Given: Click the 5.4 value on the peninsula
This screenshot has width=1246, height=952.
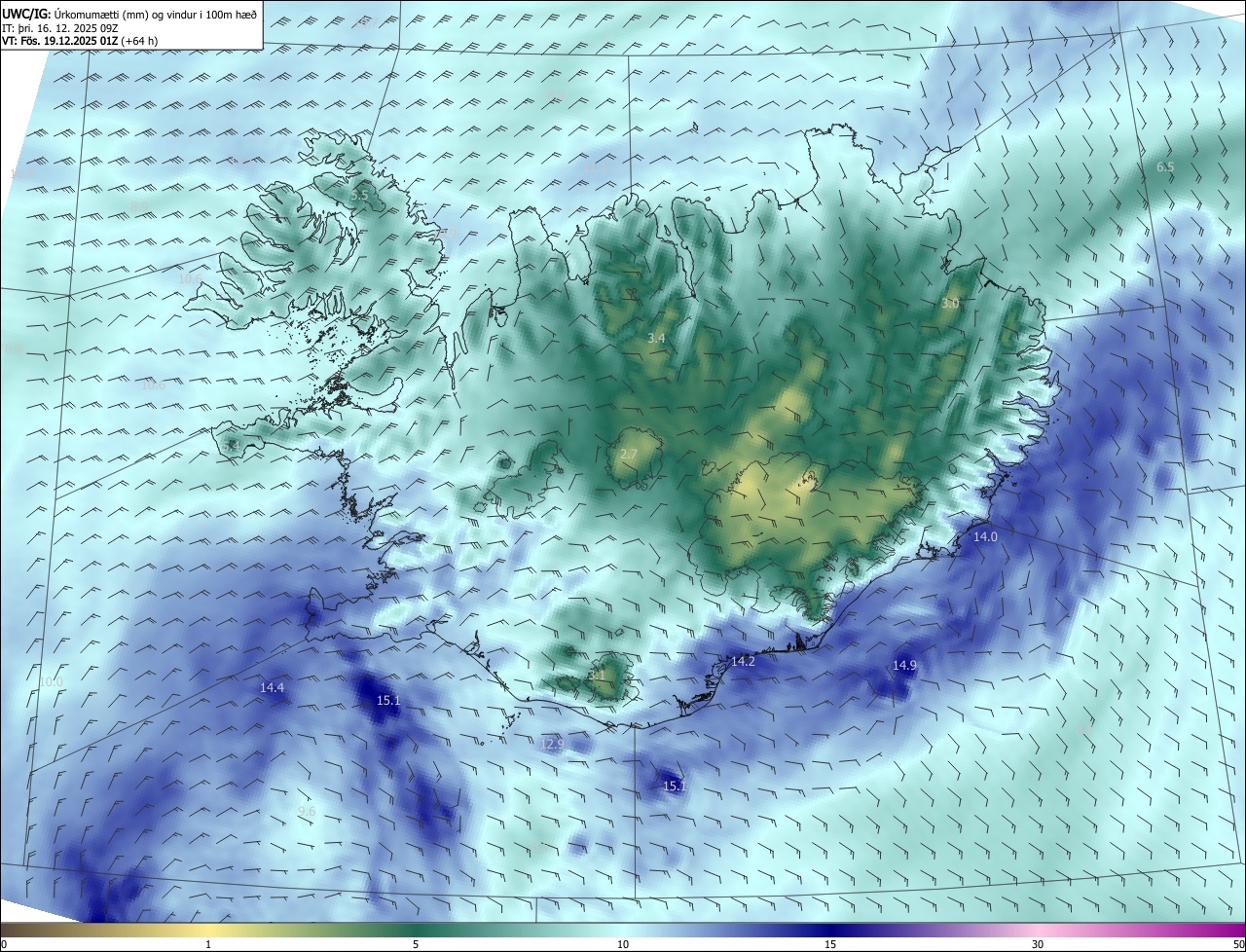Looking at the screenshot, I should pos(232,446).
